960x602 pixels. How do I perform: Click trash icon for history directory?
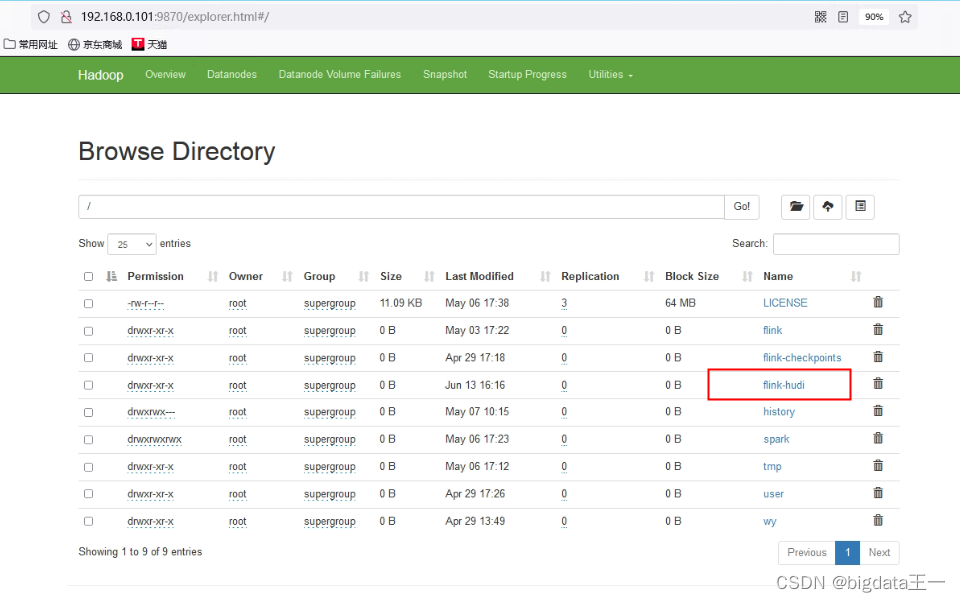click(x=878, y=410)
